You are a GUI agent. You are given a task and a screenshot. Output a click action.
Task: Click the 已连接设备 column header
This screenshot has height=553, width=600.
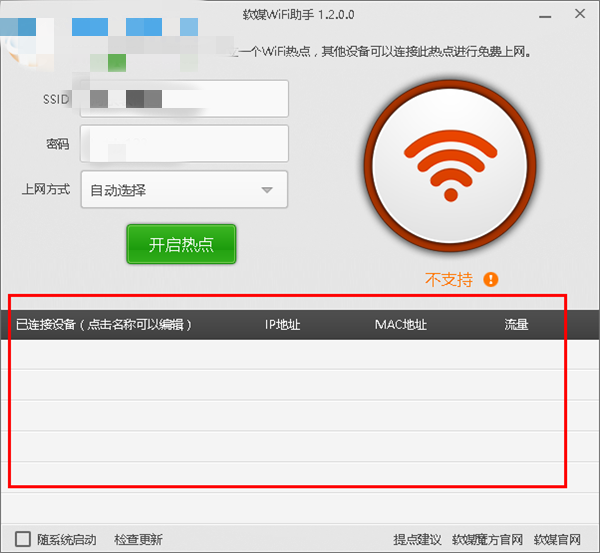click(104, 325)
